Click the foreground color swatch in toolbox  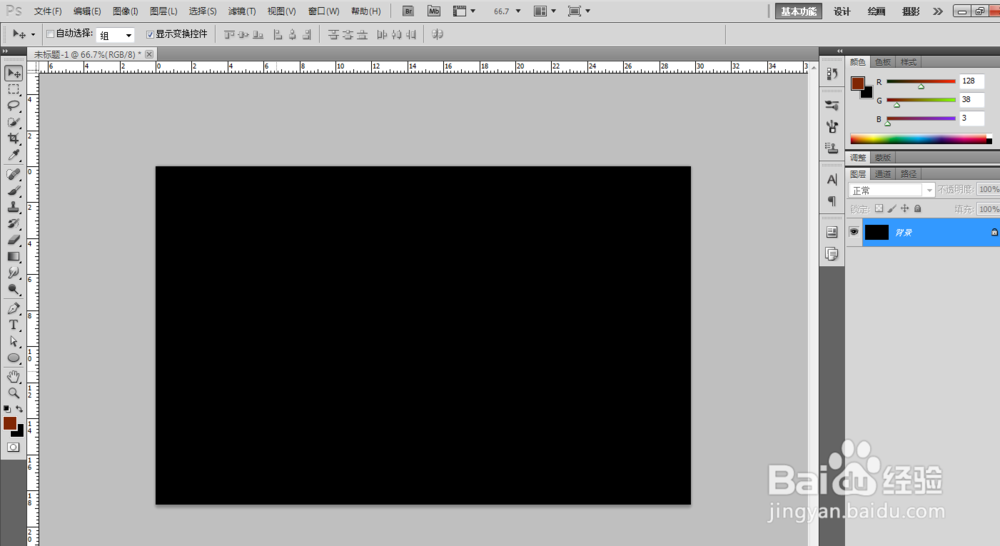click(10, 423)
